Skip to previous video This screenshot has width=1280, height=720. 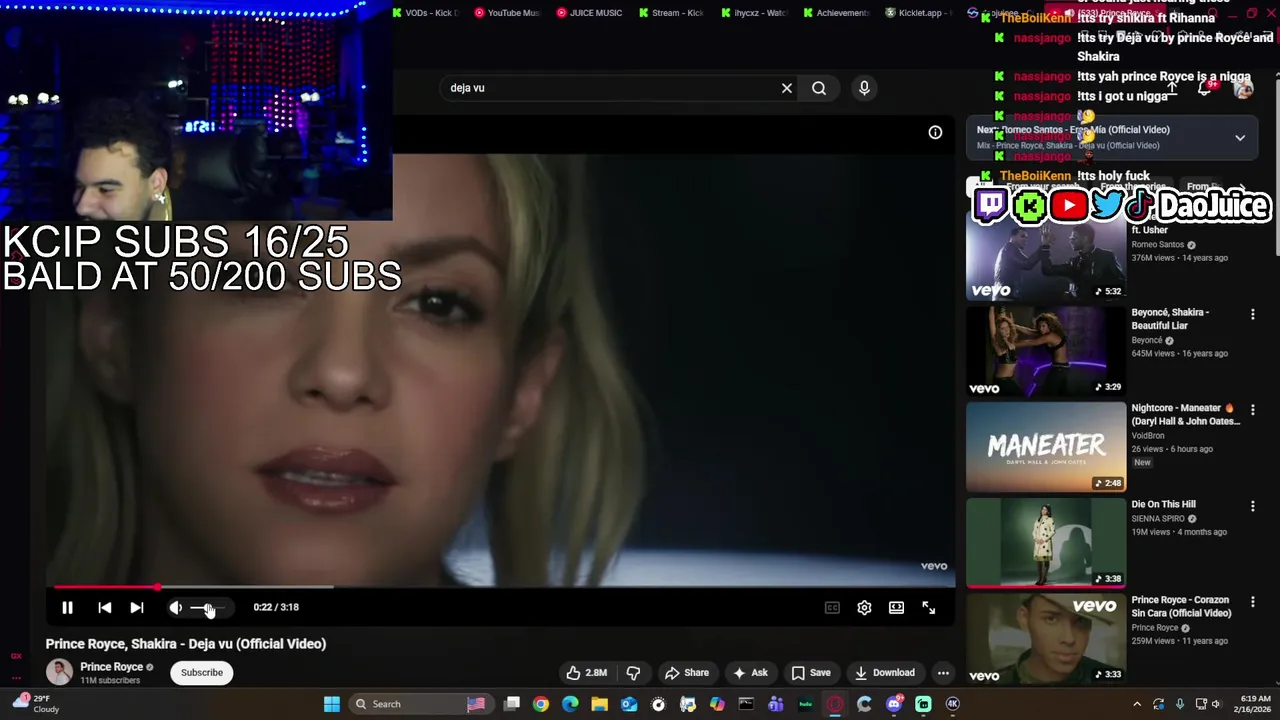pos(104,607)
